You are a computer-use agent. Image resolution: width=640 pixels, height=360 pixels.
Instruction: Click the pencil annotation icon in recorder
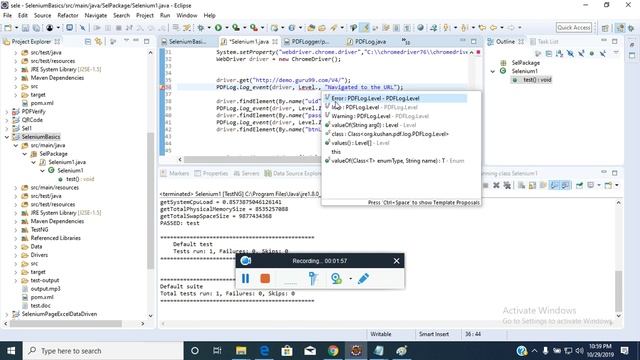pyautogui.click(x=363, y=278)
